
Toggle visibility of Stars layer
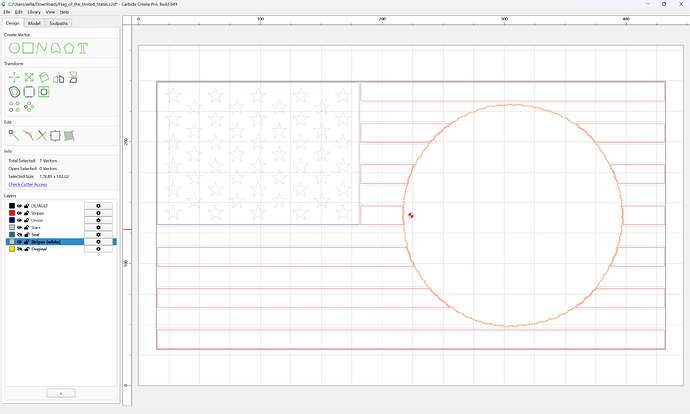(x=19, y=227)
